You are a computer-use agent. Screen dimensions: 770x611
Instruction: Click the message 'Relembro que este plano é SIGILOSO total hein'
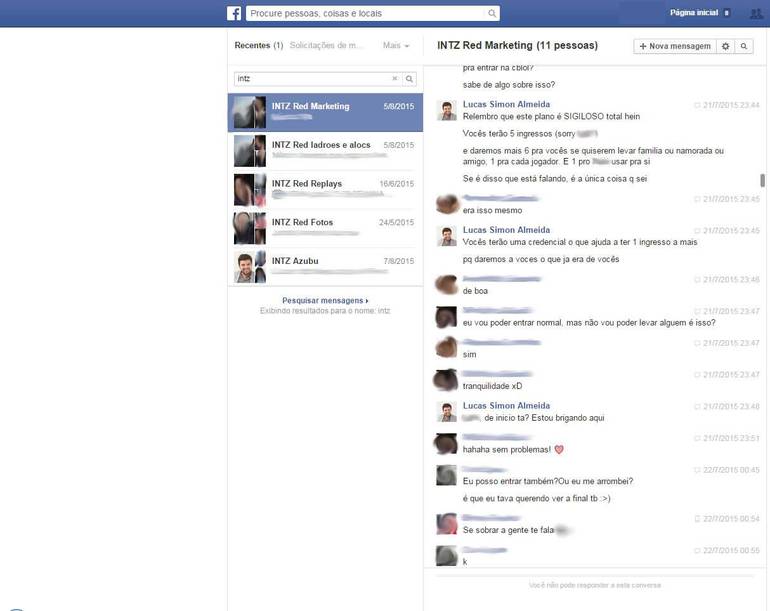point(551,116)
